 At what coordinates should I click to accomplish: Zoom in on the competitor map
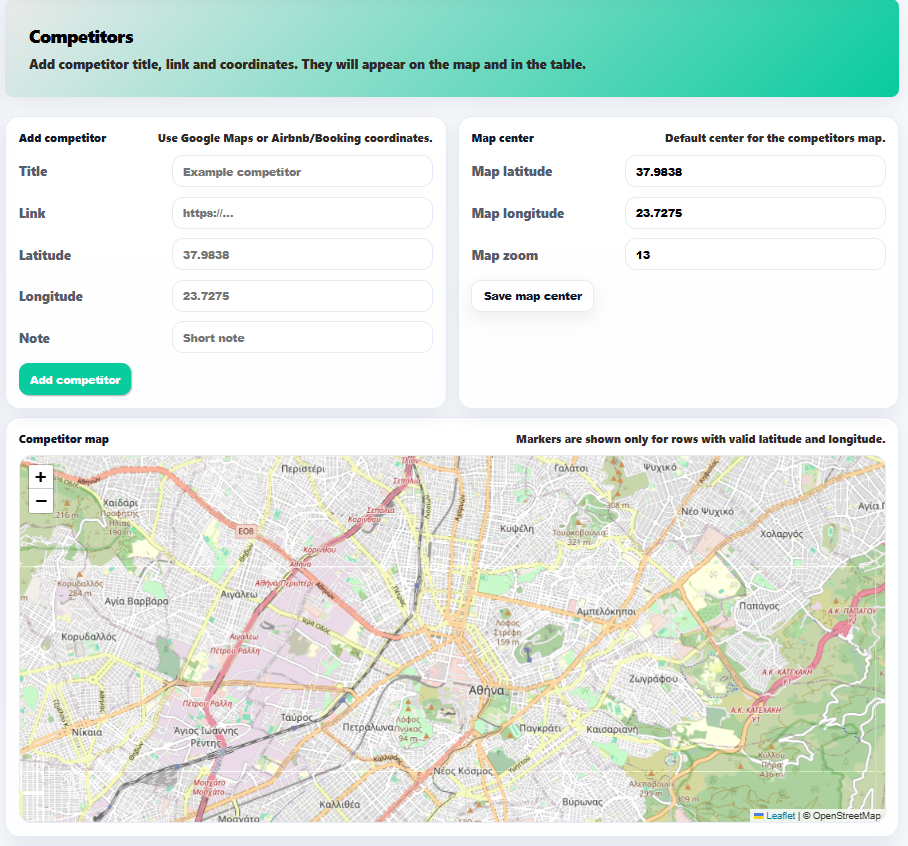[x=41, y=477]
